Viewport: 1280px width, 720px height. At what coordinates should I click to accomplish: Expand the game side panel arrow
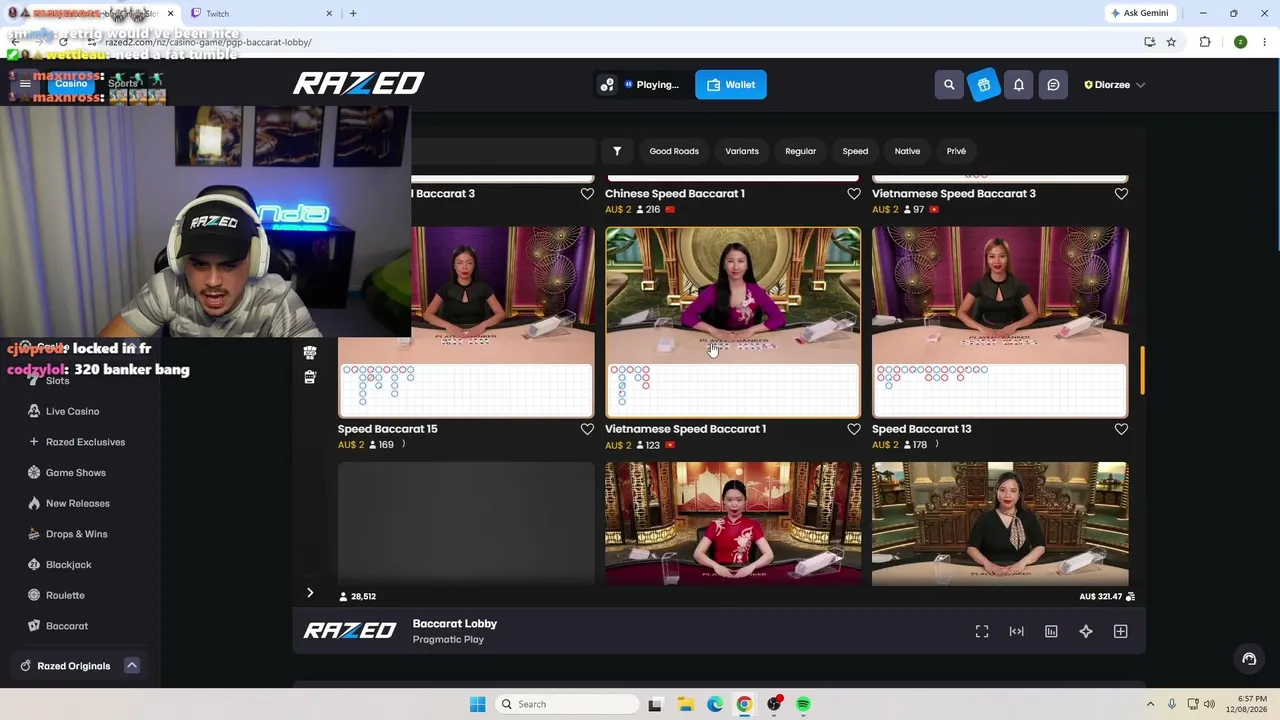coord(310,593)
